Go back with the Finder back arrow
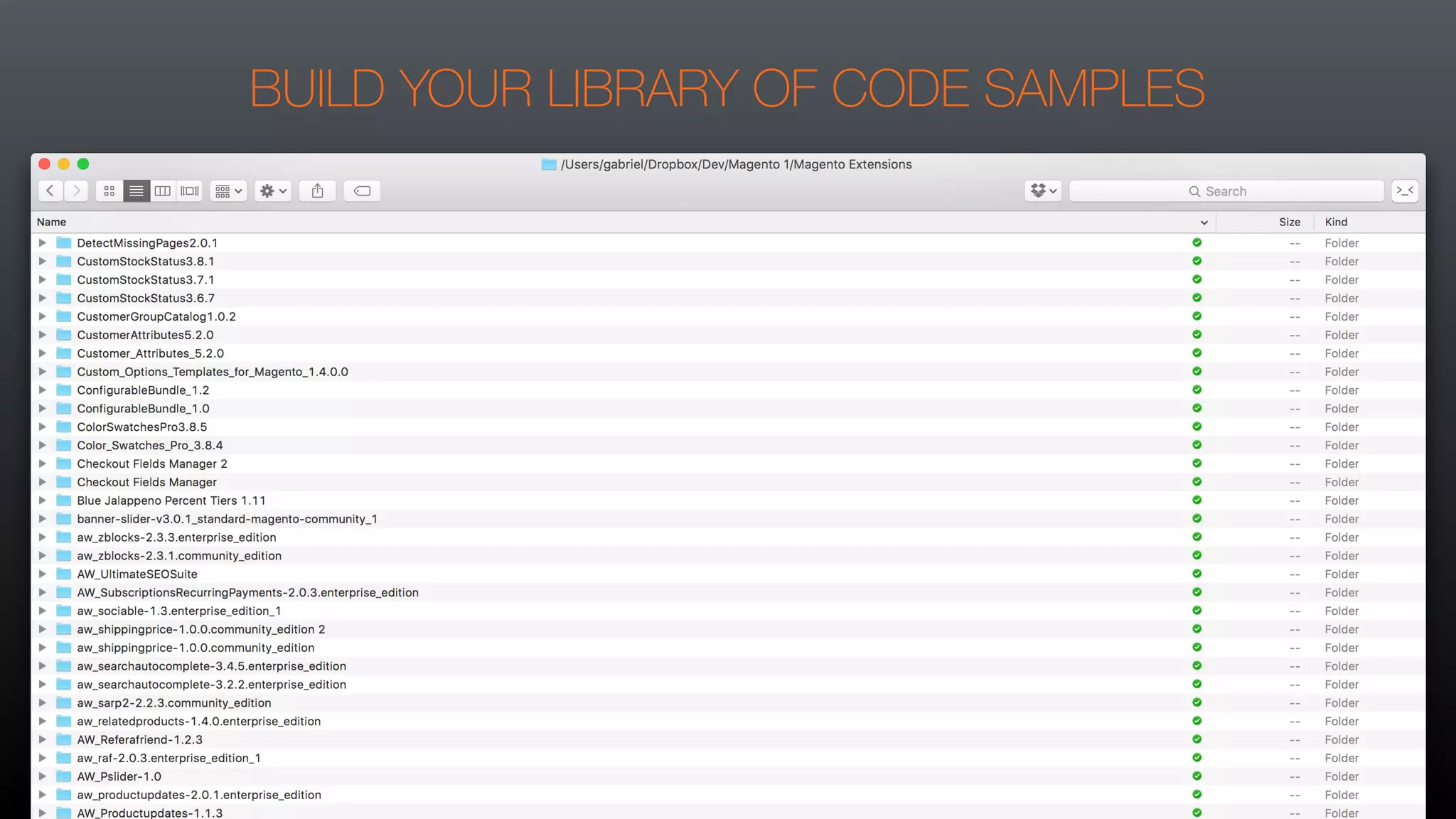The height and width of the screenshot is (819, 1456). 50,191
